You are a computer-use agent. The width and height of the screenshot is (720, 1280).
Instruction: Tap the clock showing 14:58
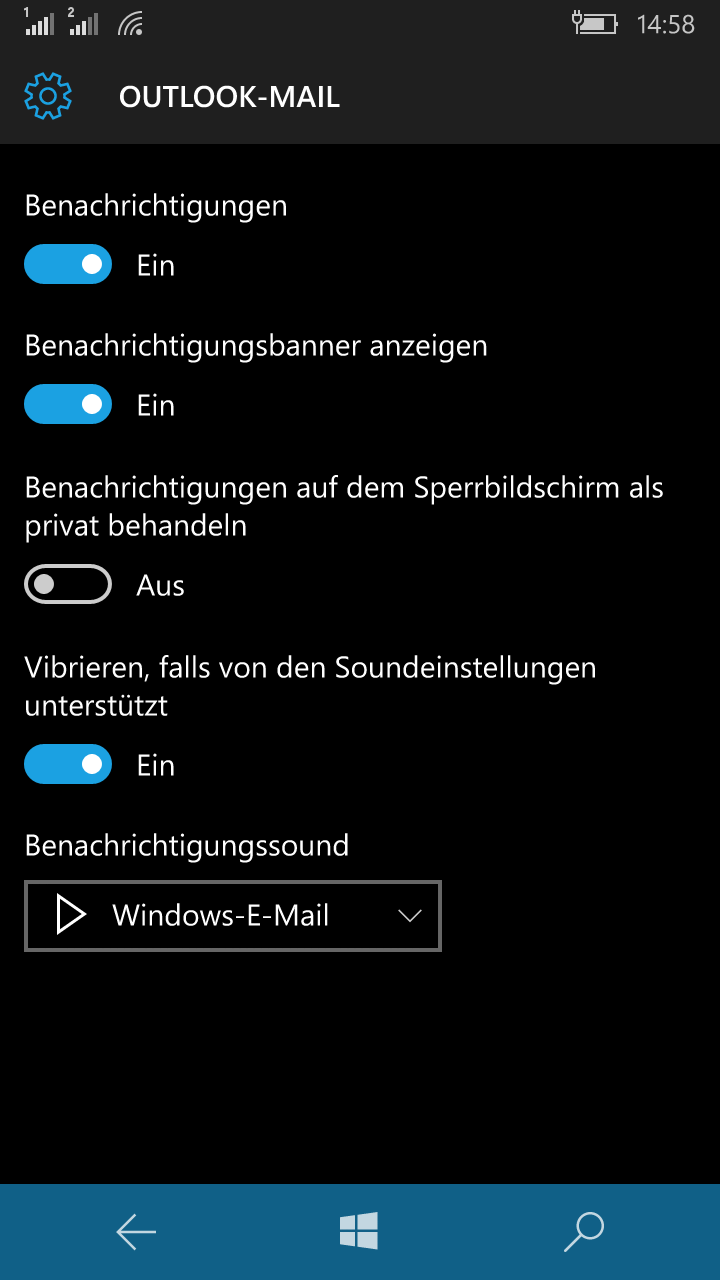click(666, 25)
